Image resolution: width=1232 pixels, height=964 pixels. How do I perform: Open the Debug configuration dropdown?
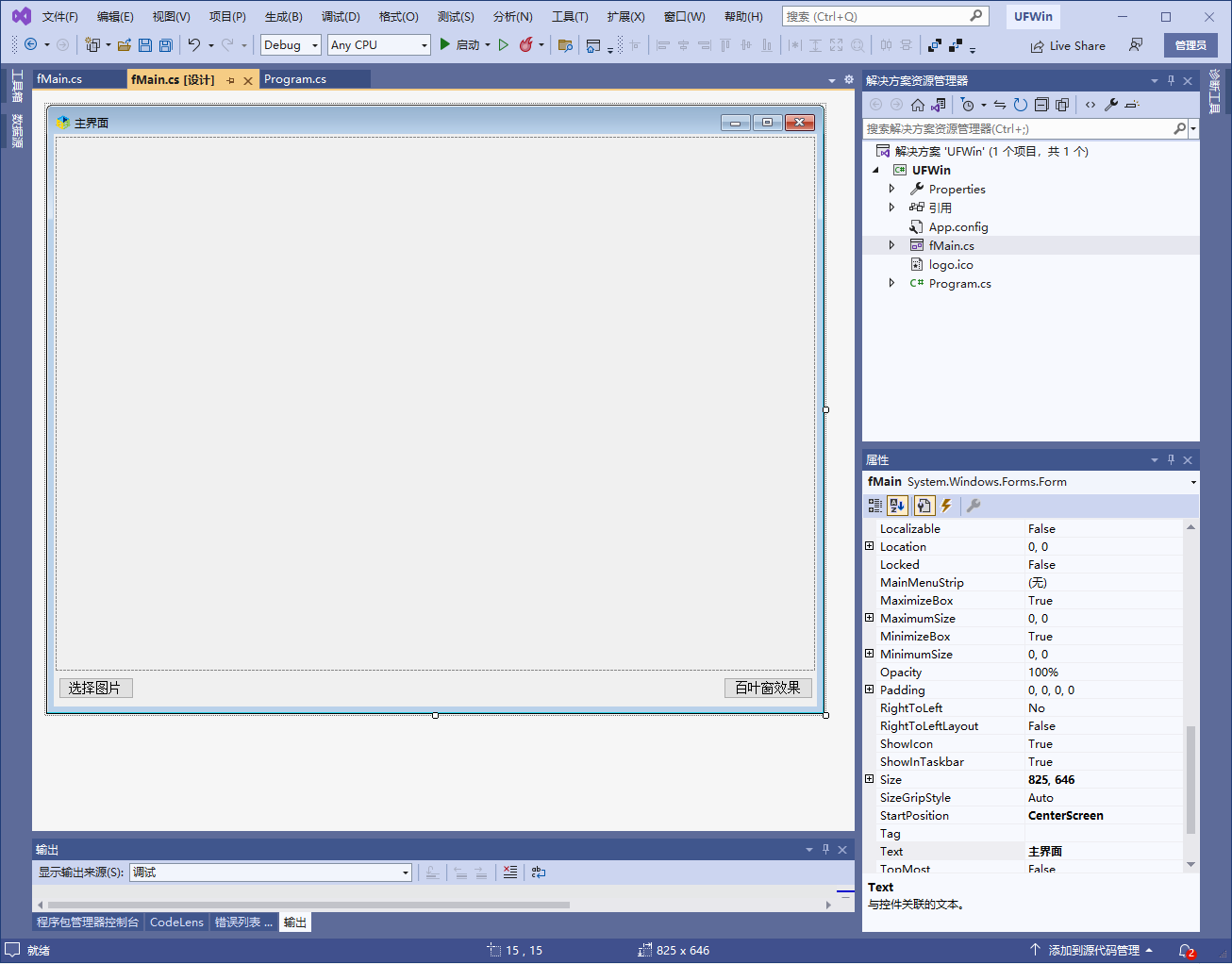click(316, 45)
